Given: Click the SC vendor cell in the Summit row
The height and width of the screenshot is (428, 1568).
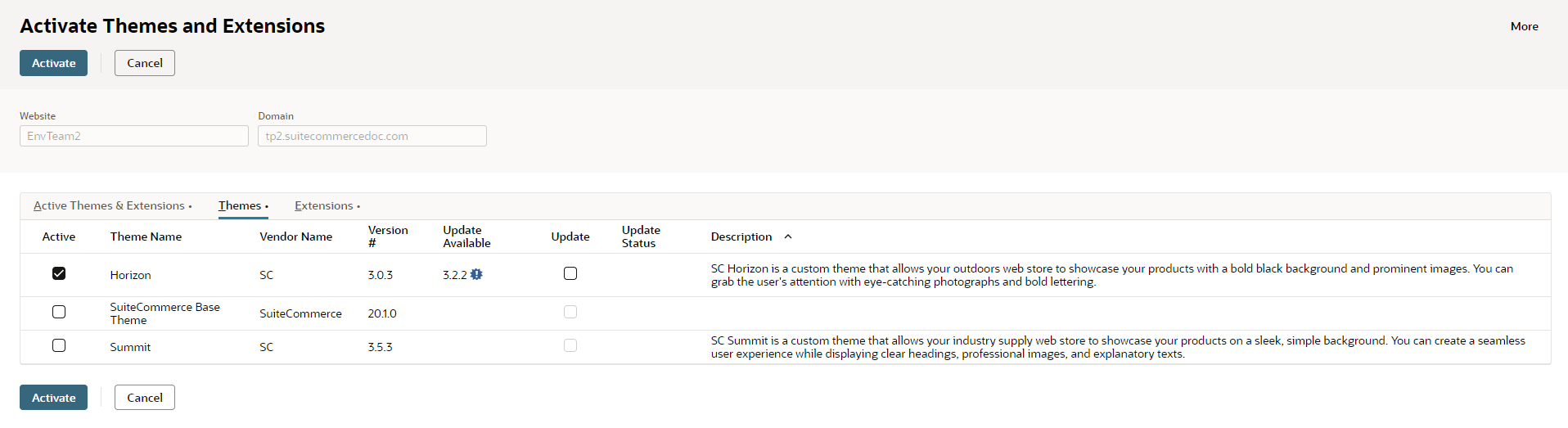Looking at the screenshot, I should 266,347.
